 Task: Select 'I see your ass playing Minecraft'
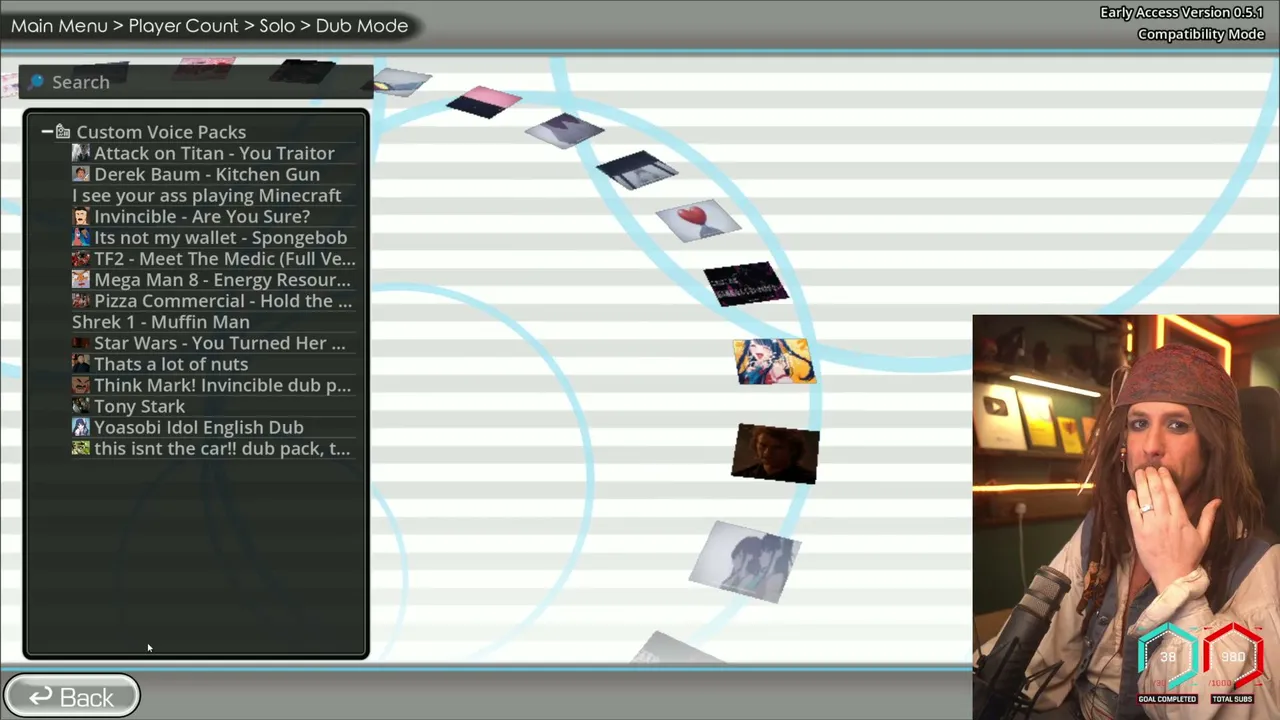point(206,195)
